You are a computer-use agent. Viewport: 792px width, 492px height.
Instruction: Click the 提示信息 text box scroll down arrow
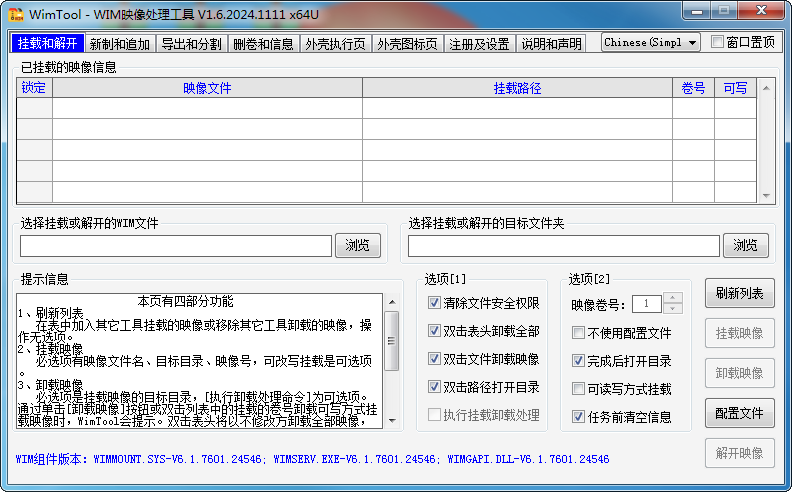[392, 420]
